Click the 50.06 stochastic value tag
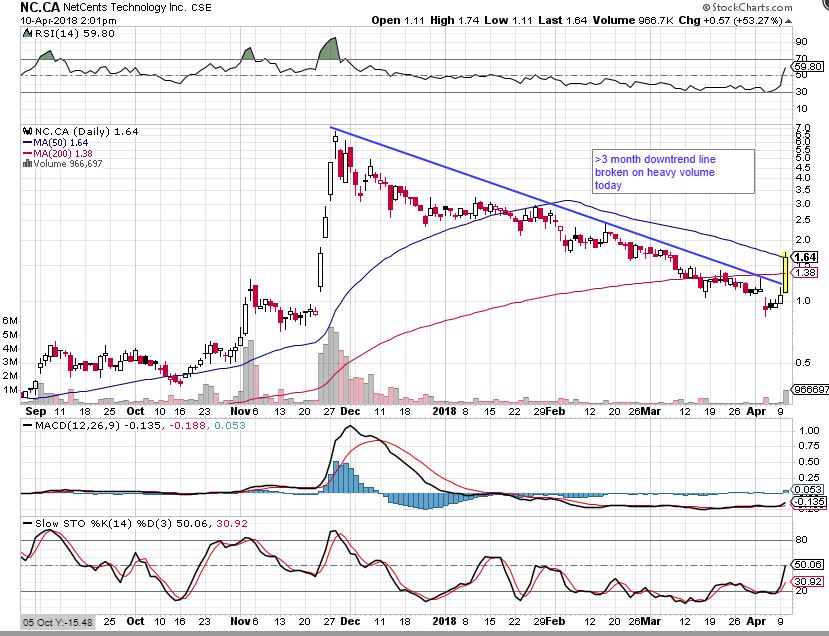 pos(808,565)
